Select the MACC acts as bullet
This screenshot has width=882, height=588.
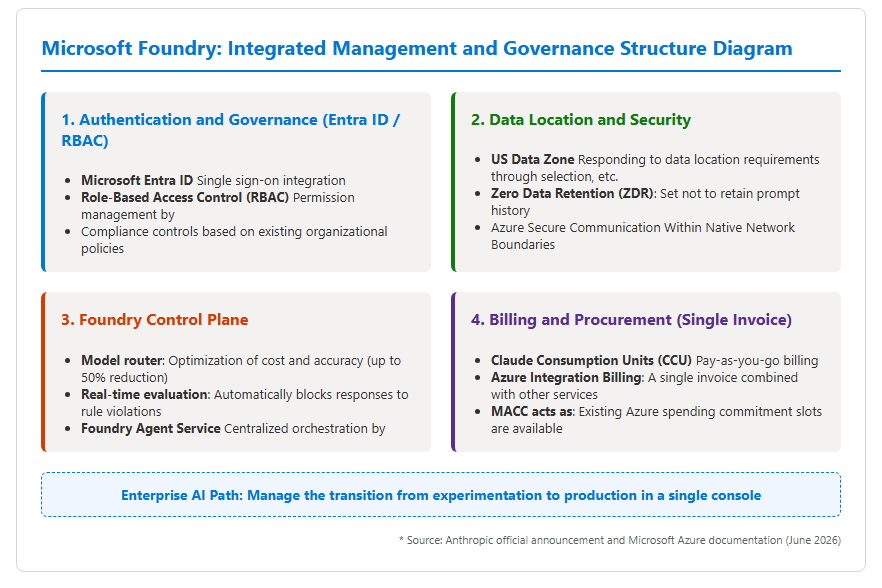[656, 420]
